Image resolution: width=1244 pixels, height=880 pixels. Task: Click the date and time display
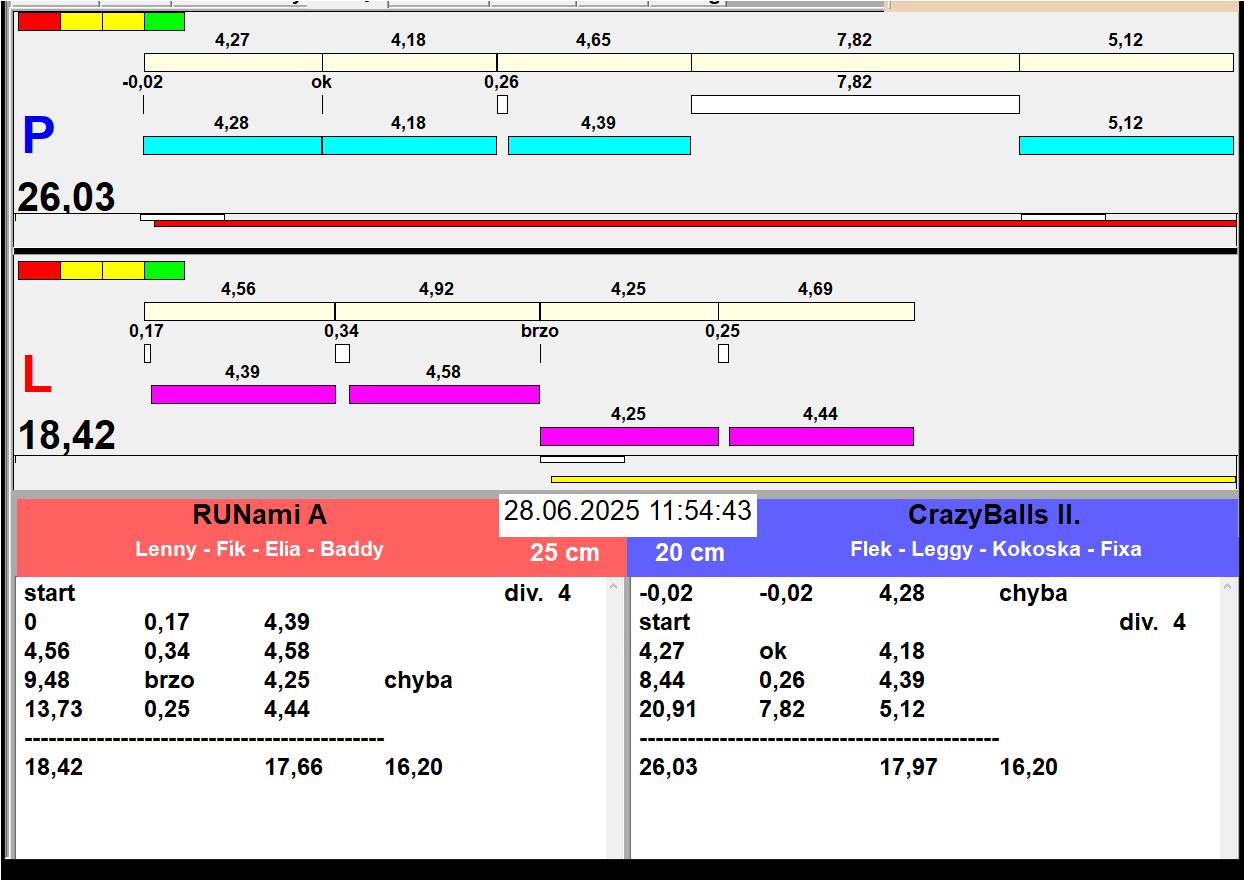click(x=627, y=511)
